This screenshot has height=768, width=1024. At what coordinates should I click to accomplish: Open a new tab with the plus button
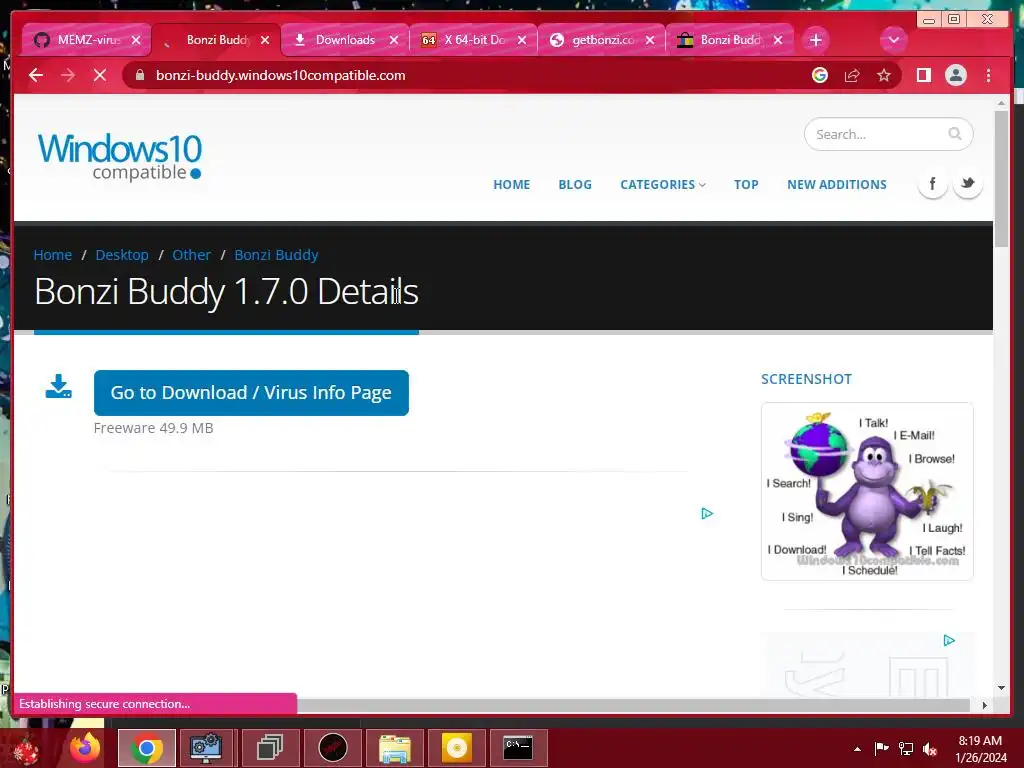816,40
